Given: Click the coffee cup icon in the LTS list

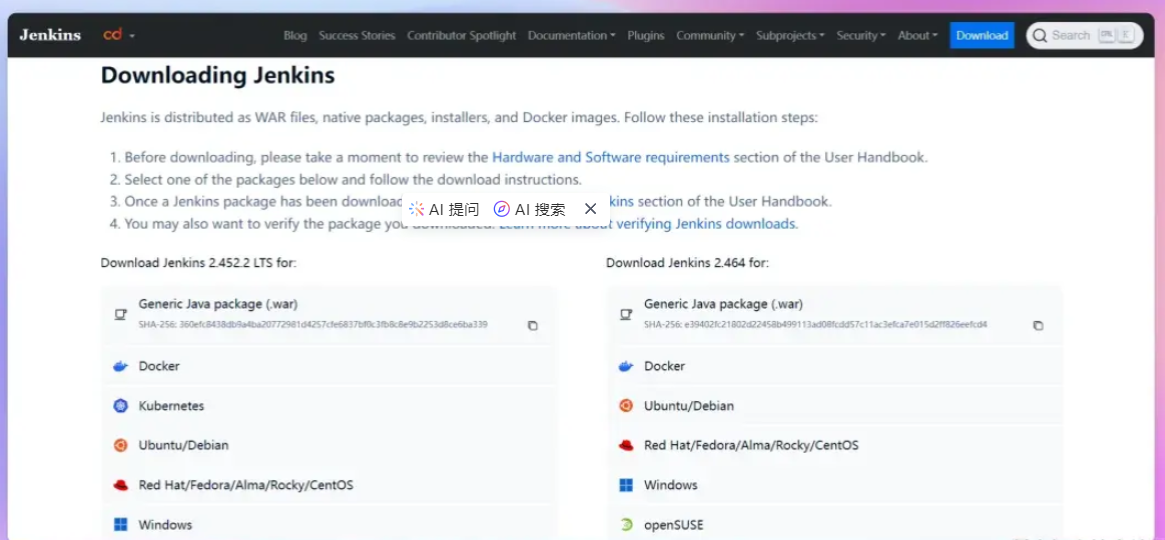Looking at the screenshot, I should coord(120,314).
